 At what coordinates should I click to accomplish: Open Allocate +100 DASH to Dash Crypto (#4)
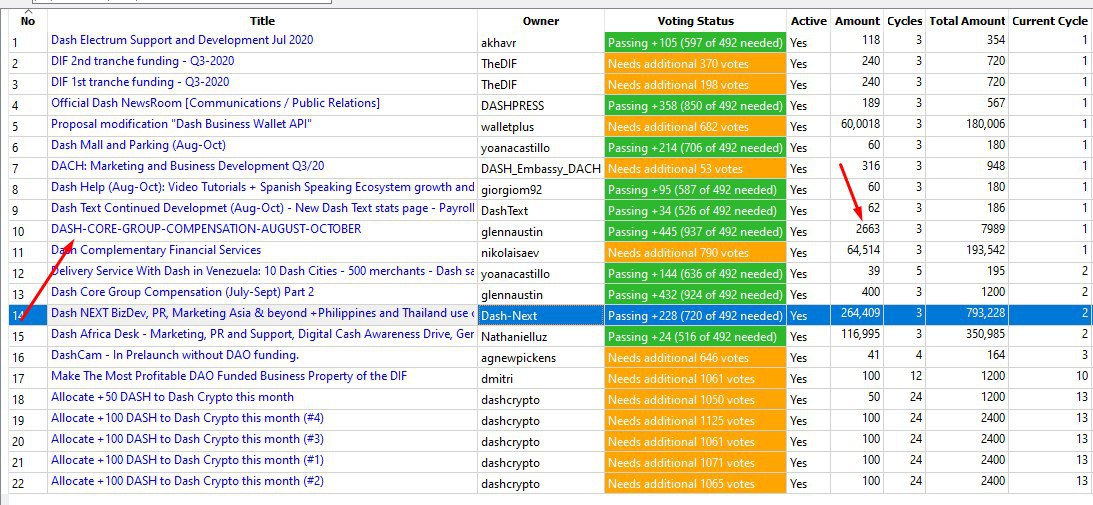[188, 418]
